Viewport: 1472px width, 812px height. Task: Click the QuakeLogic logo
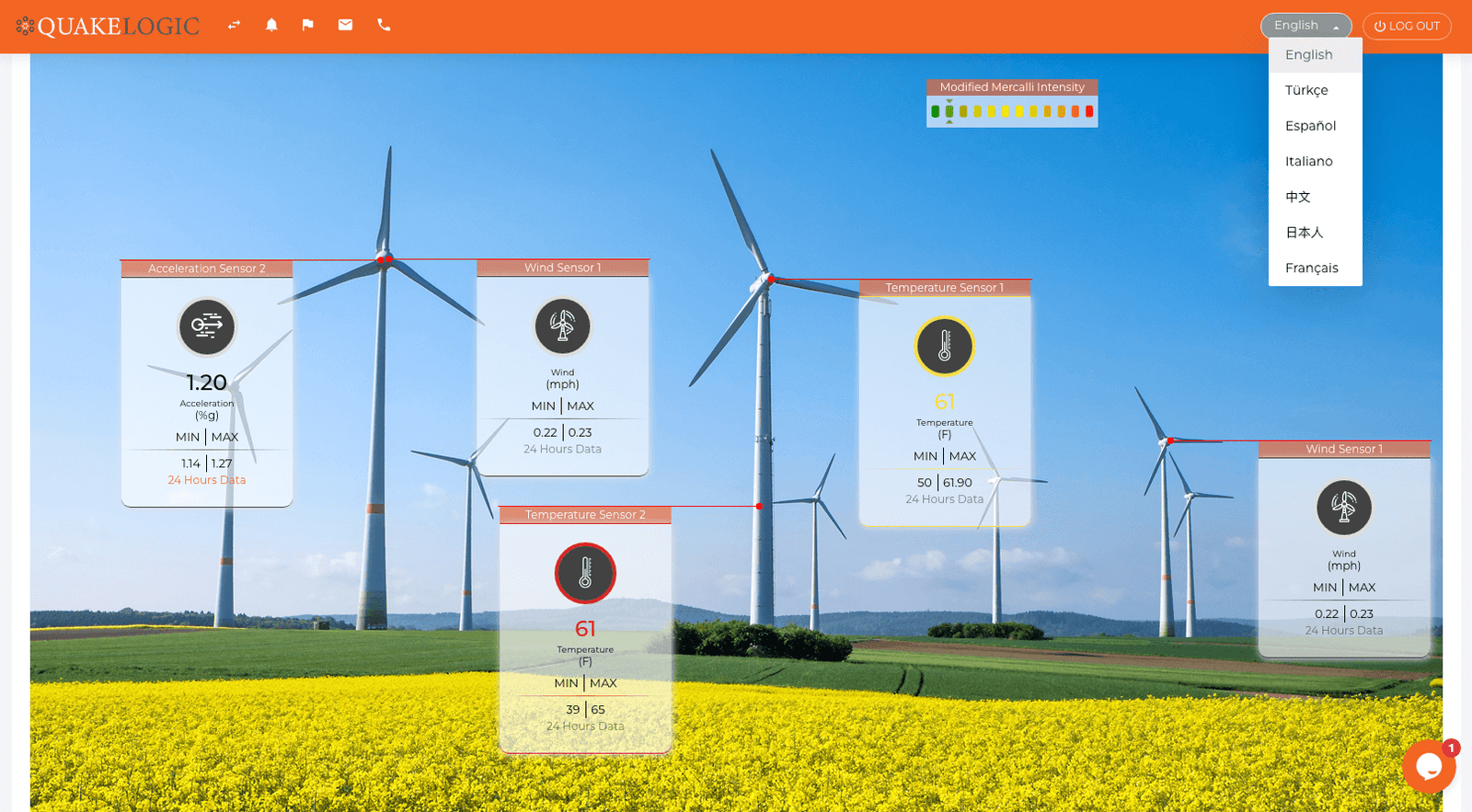click(109, 26)
